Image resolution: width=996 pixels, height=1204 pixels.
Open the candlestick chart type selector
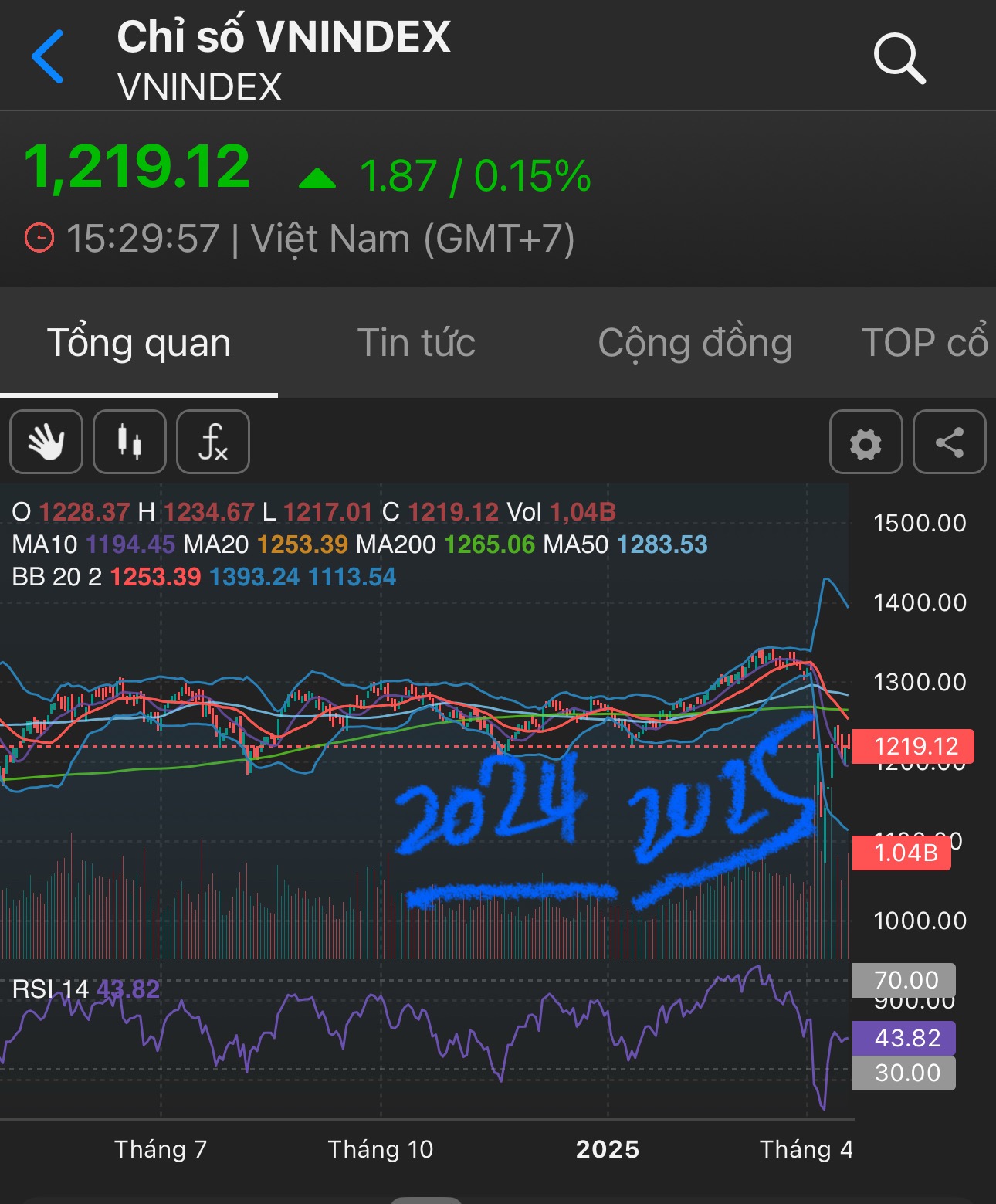130,442
